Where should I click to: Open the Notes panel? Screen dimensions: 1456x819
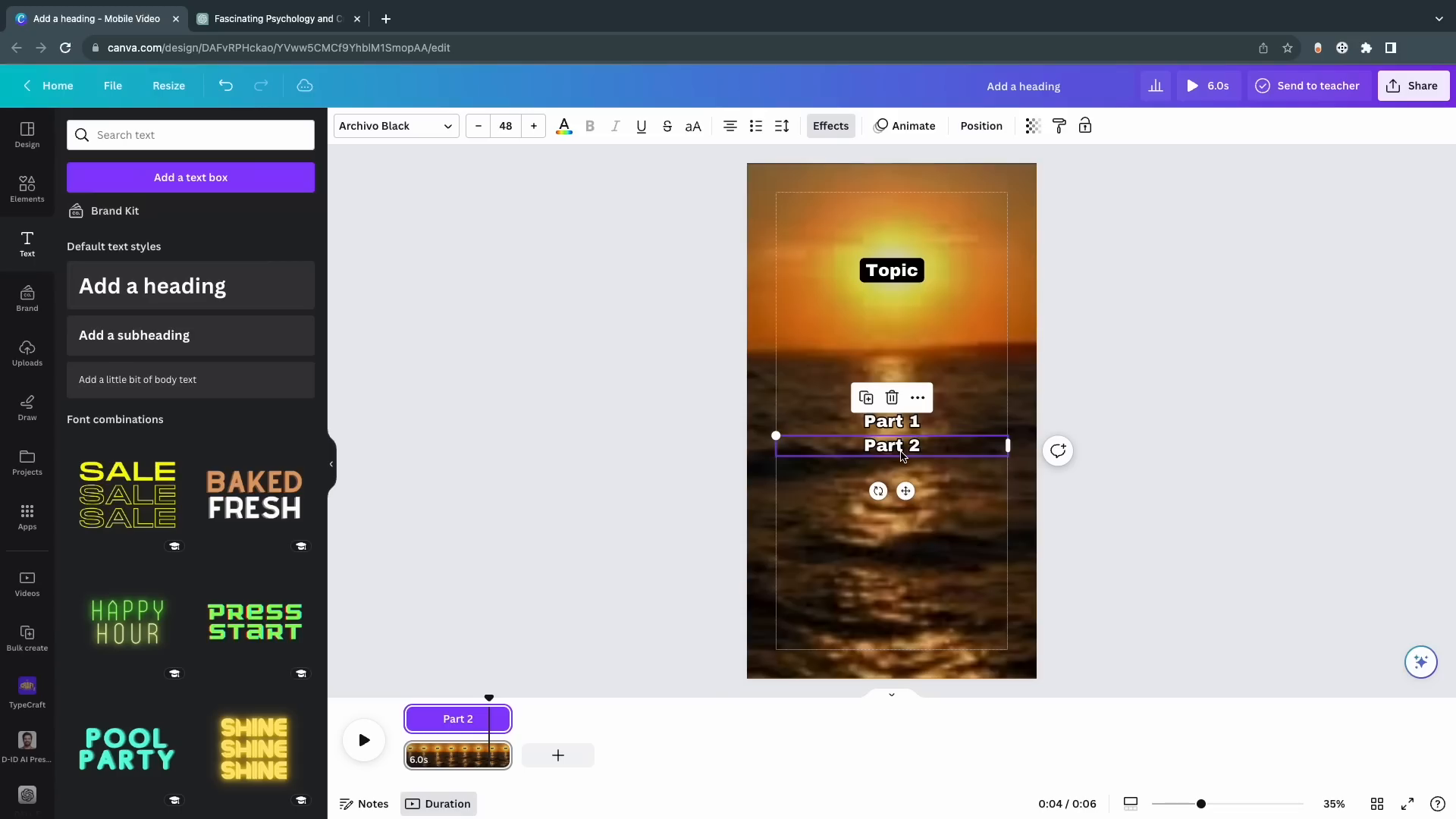364,804
